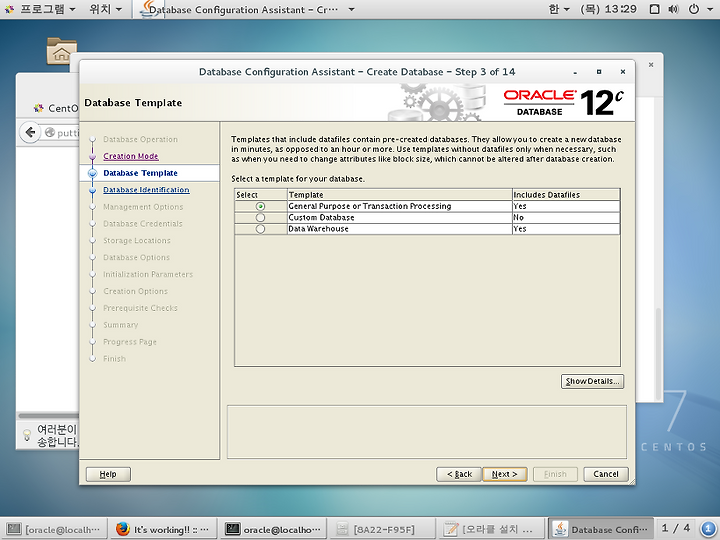Click the Next button
This screenshot has height=540, width=720.
click(505, 474)
